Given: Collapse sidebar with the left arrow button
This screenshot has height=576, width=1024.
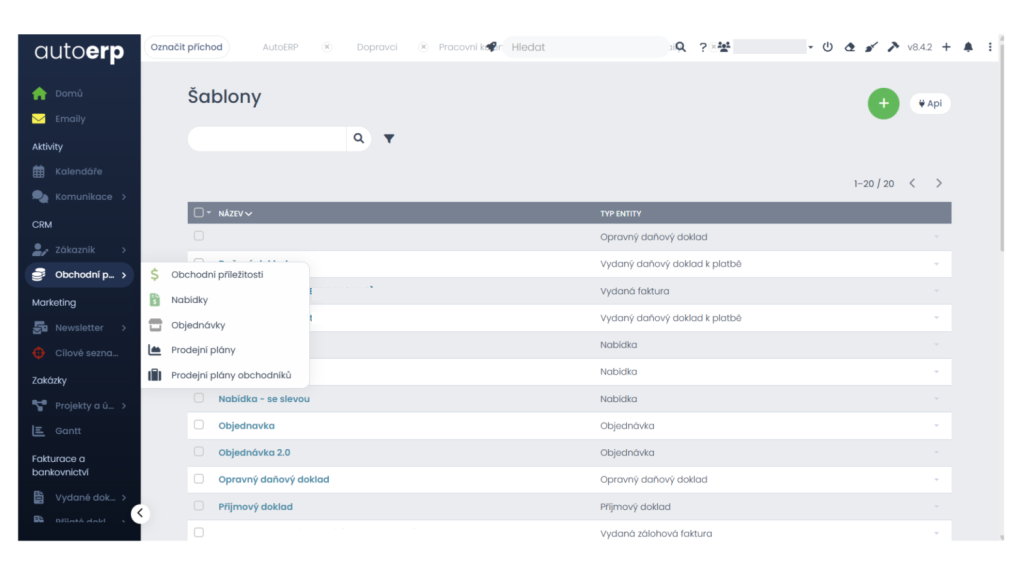Looking at the screenshot, I should (140, 513).
